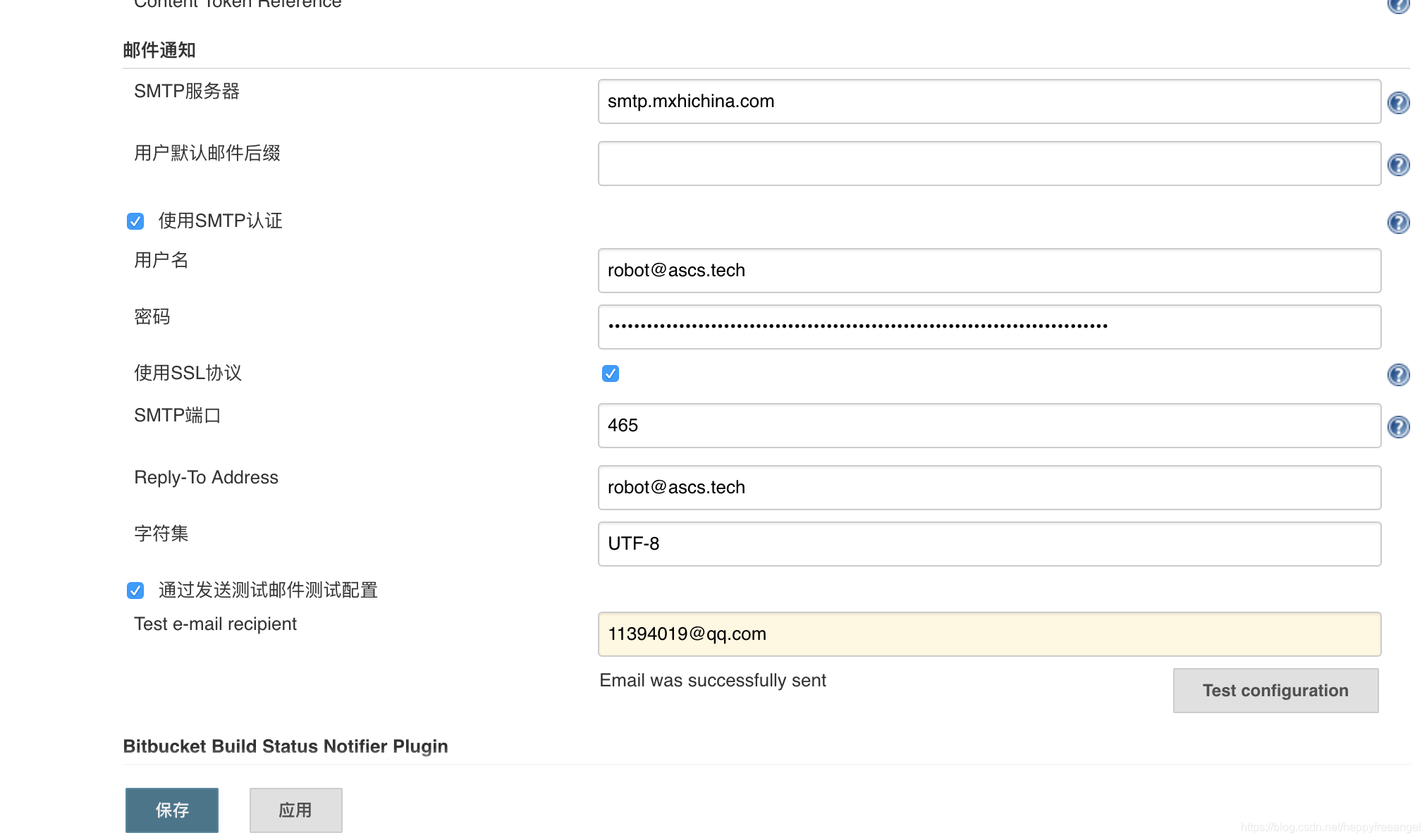Click the 应用 apply button
The height and width of the screenshot is (840, 1427).
296,810
